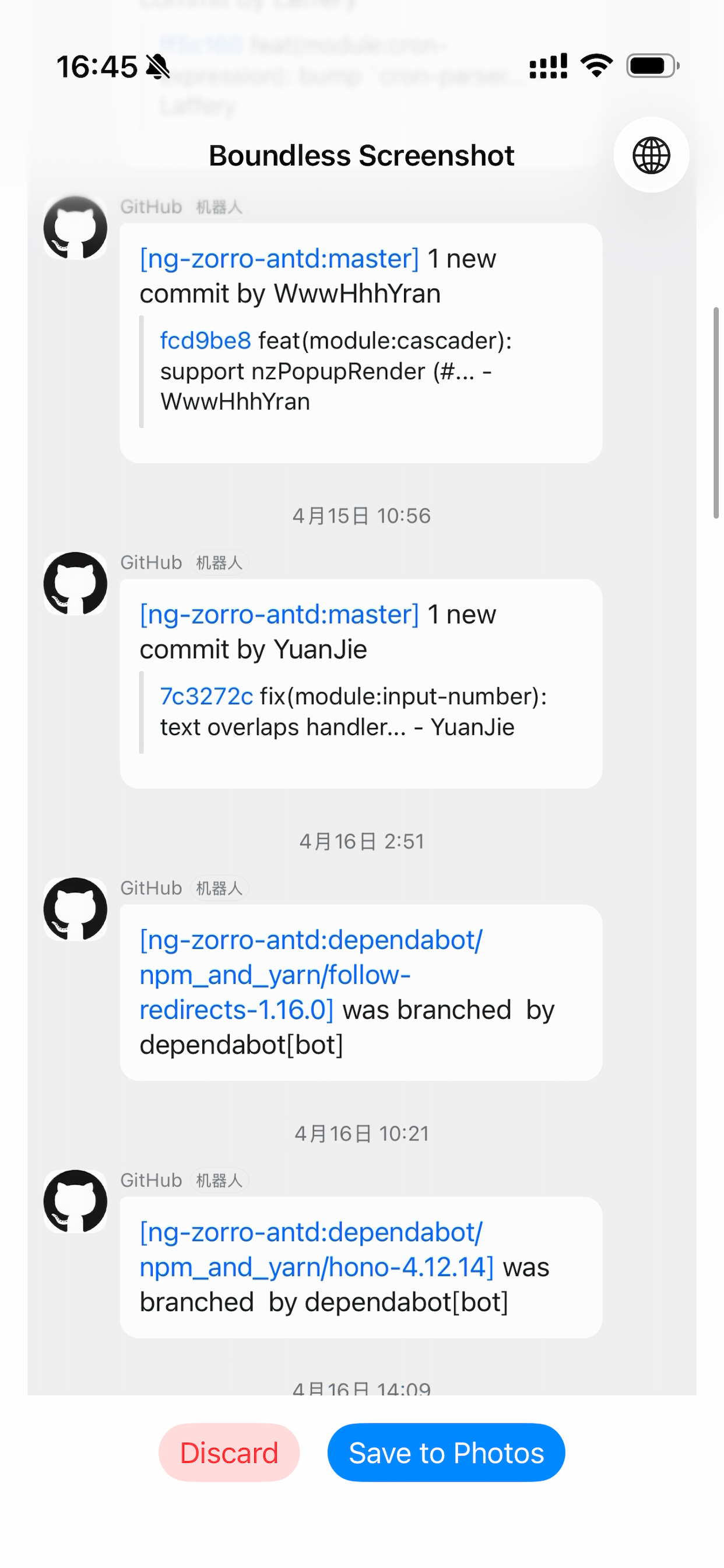Open the dependabot hono-4.12.14 branch link
Screen dimensions: 724x1568
(317, 1249)
